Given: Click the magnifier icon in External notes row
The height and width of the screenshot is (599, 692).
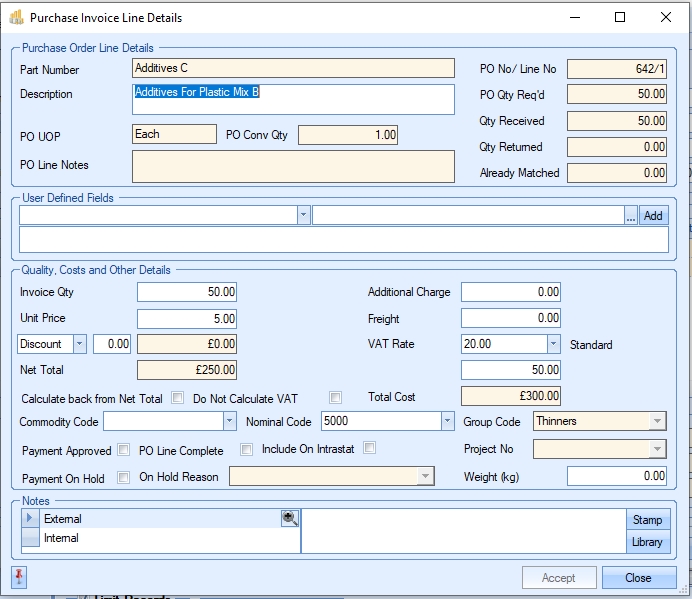Looking at the screenshot, I should 289,518.
